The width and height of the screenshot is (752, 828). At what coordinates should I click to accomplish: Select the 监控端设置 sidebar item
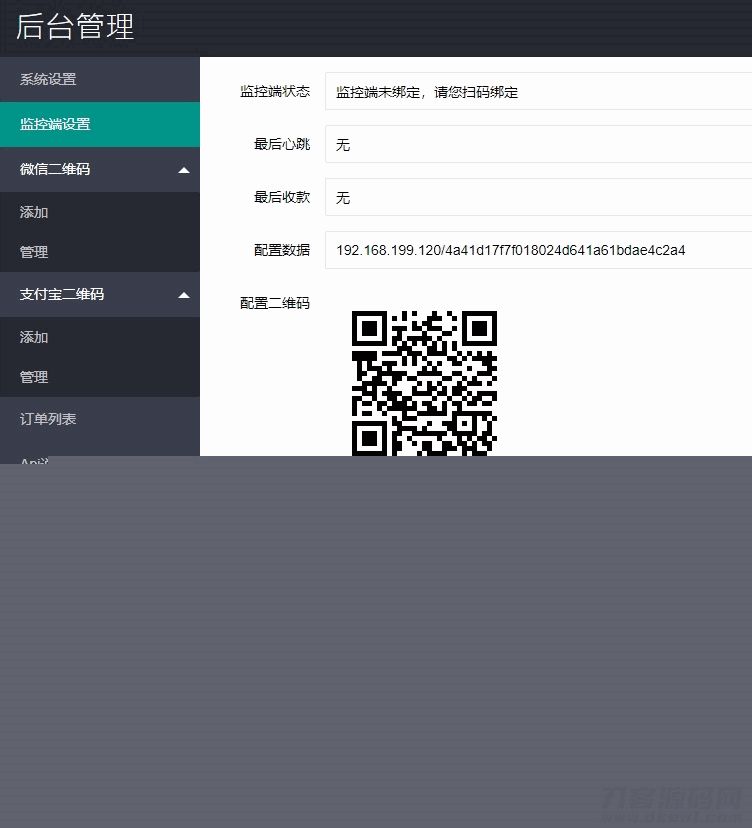(55, 124)
